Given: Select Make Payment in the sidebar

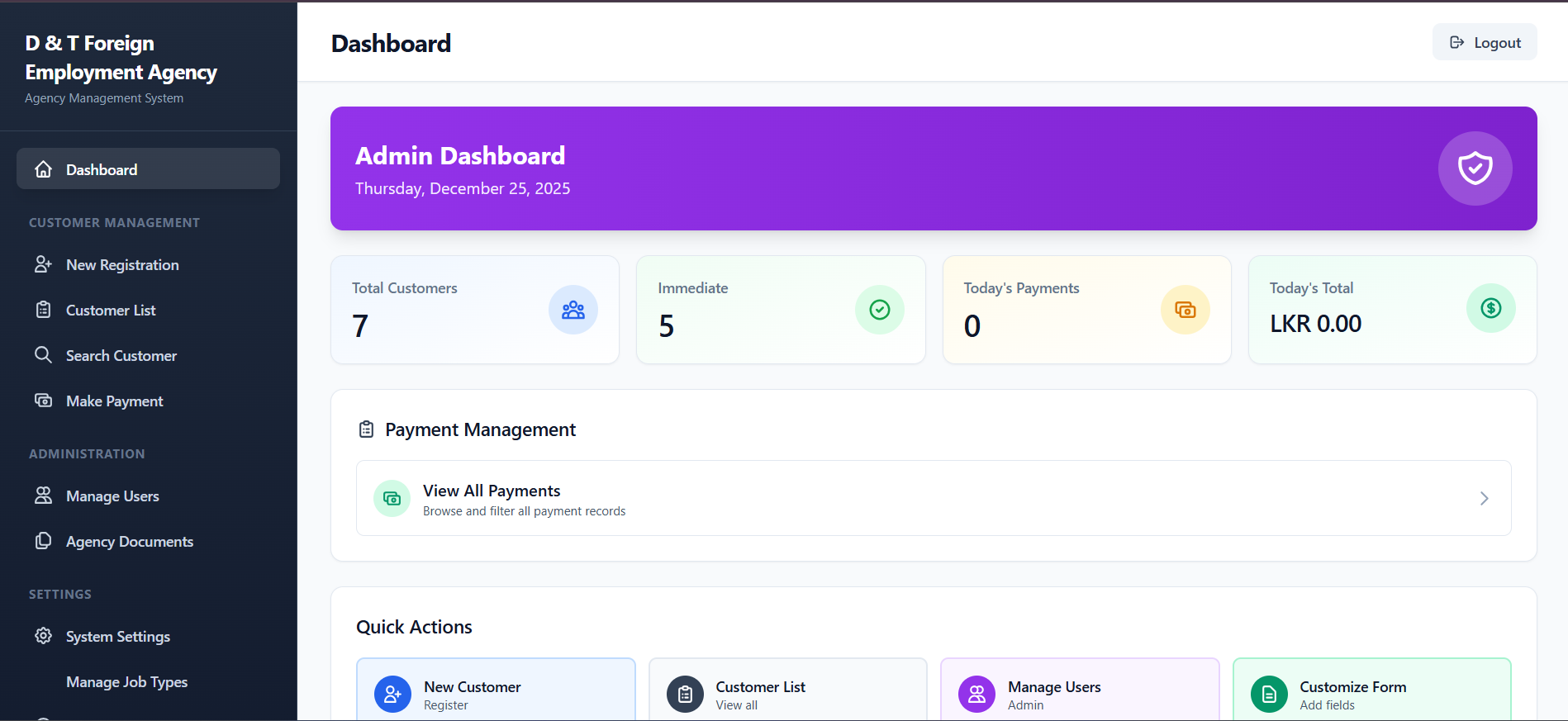Looking at the screenshot, I should [115, 401].
